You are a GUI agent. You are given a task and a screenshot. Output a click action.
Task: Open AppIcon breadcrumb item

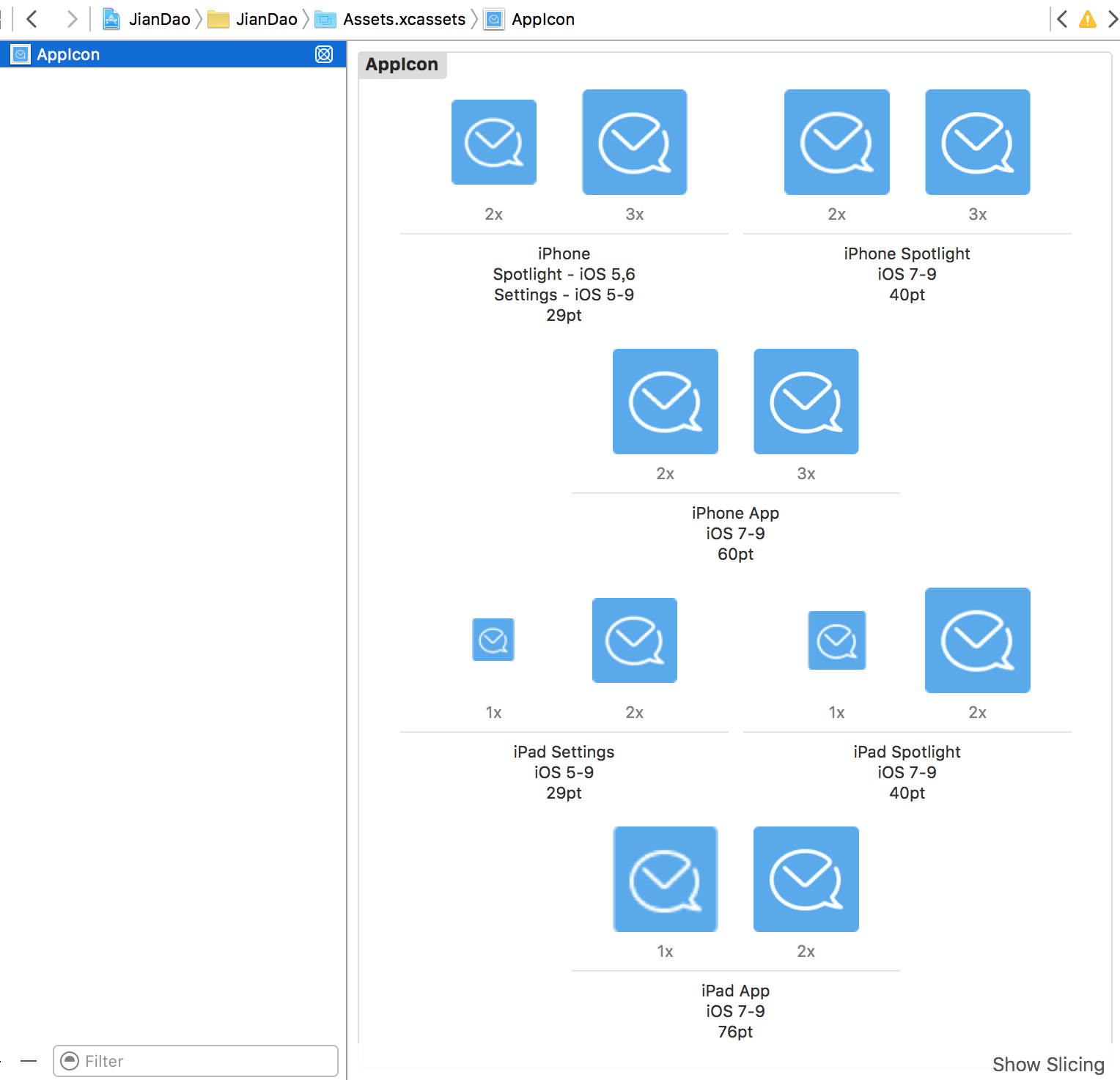pyautogui.click(x=529, y=19)
